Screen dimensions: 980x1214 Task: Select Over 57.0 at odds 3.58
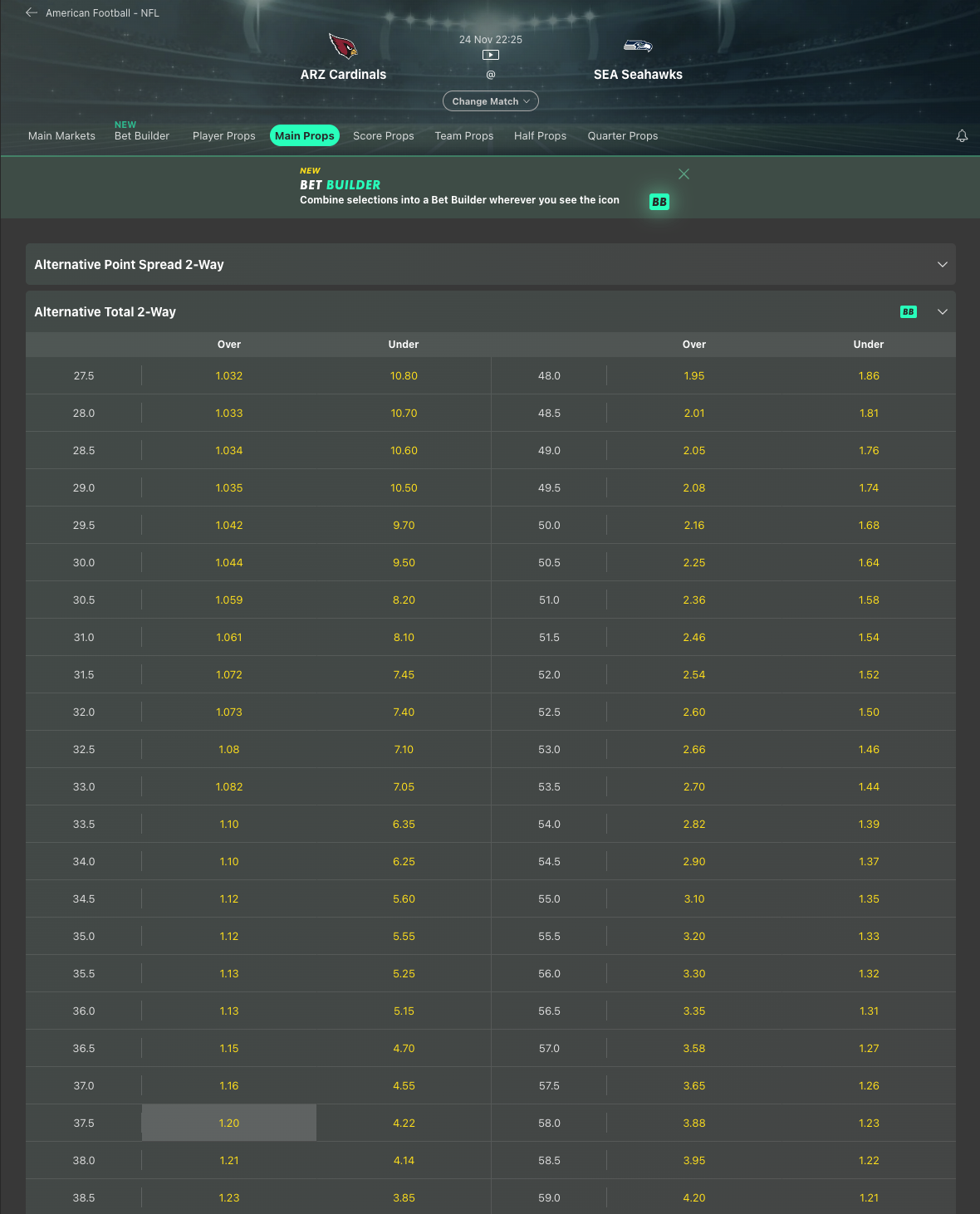[694, 1048]
